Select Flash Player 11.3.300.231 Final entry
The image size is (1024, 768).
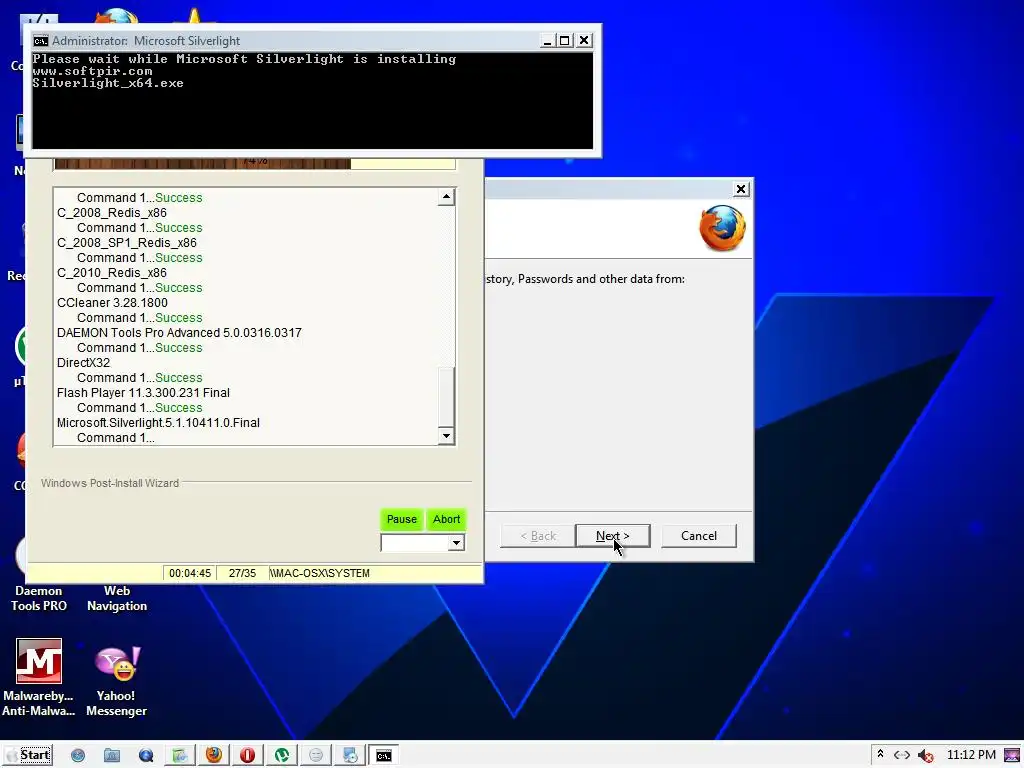click(143, 392)
